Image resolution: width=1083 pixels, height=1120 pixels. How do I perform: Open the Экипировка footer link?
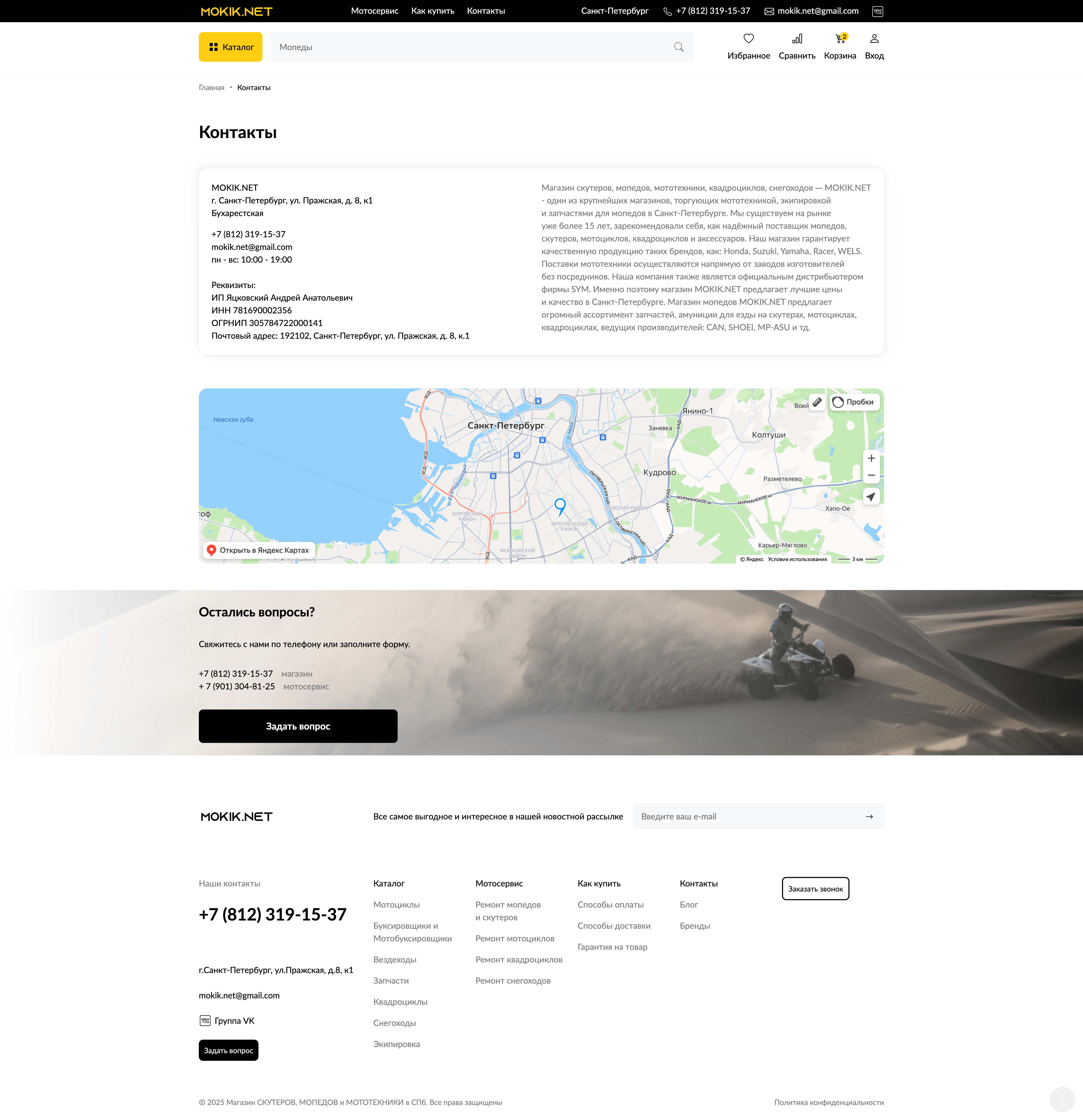coord(397,1044)
